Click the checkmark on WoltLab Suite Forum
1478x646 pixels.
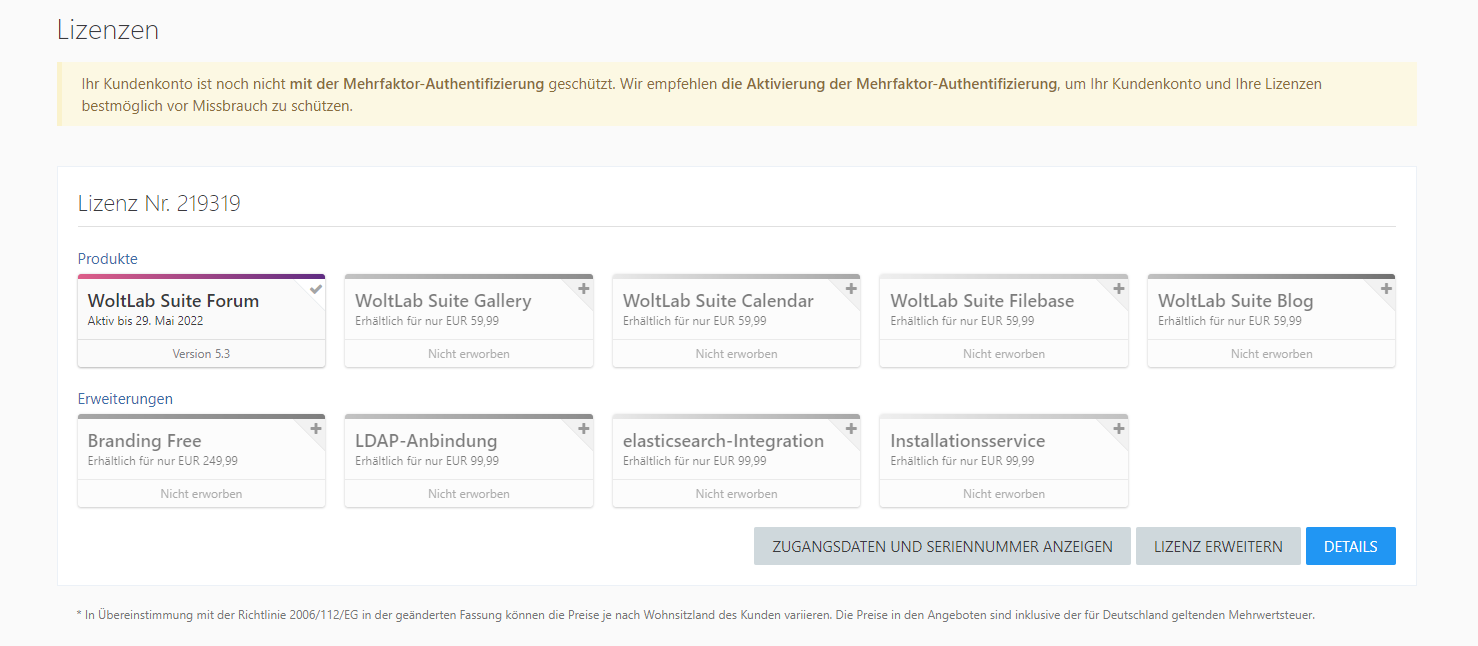316,289
